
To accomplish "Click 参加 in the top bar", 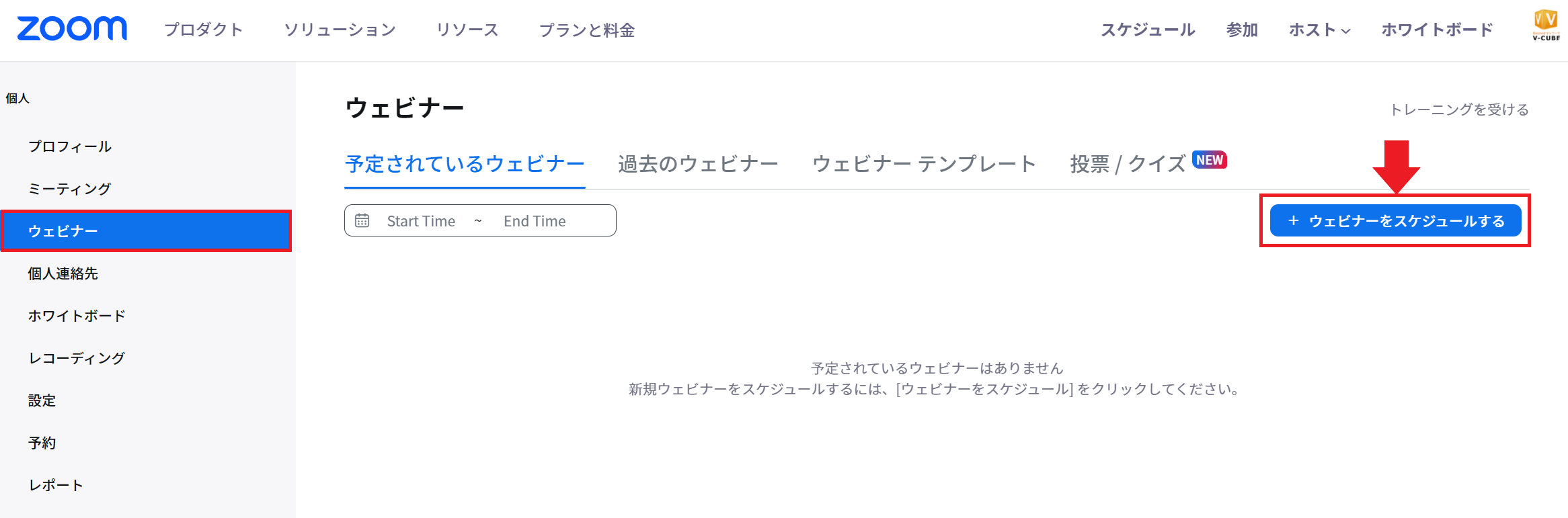I will coord(1242,30).
